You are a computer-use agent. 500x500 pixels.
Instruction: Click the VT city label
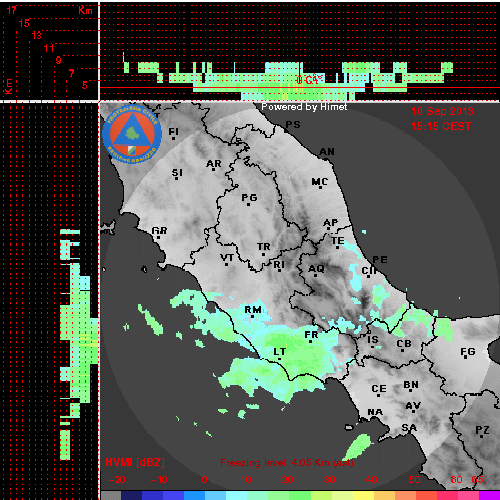coord(227,258)
